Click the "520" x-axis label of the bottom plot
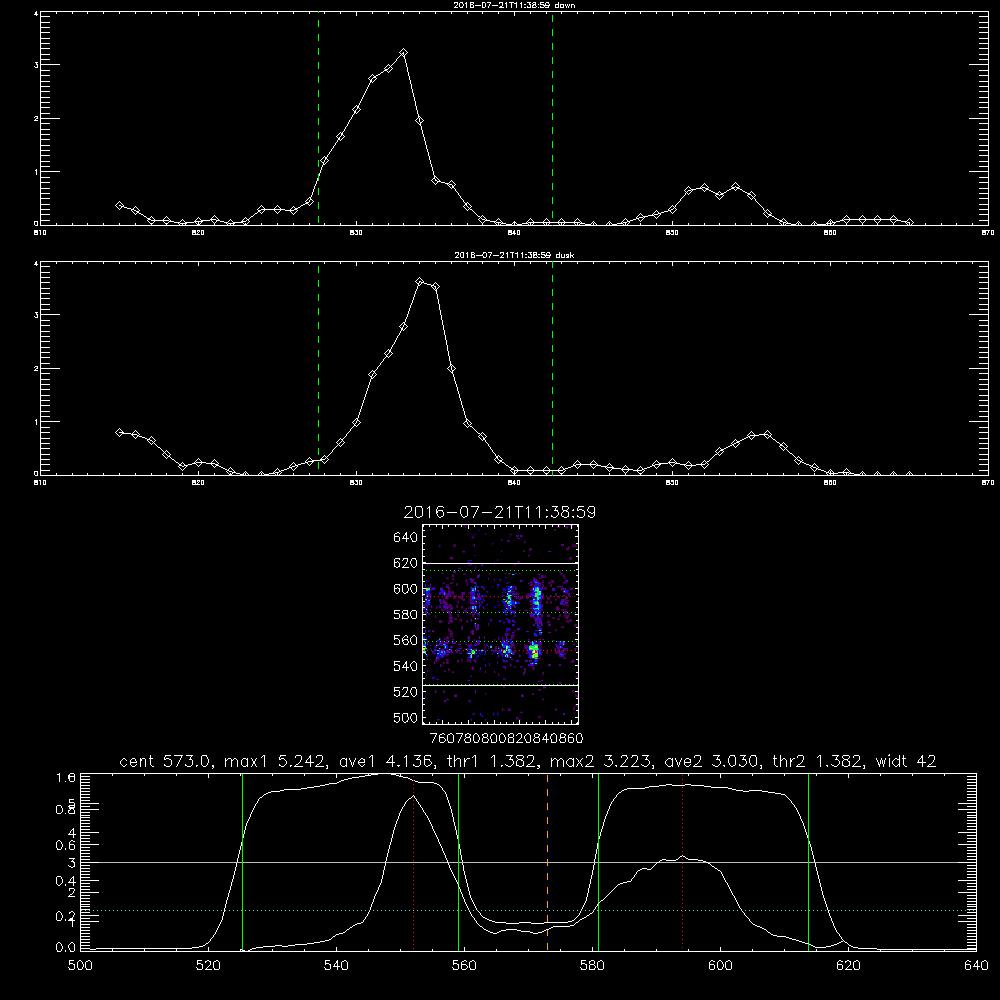The width and height of the screenshot is (1000, 1000). [208, 966]
